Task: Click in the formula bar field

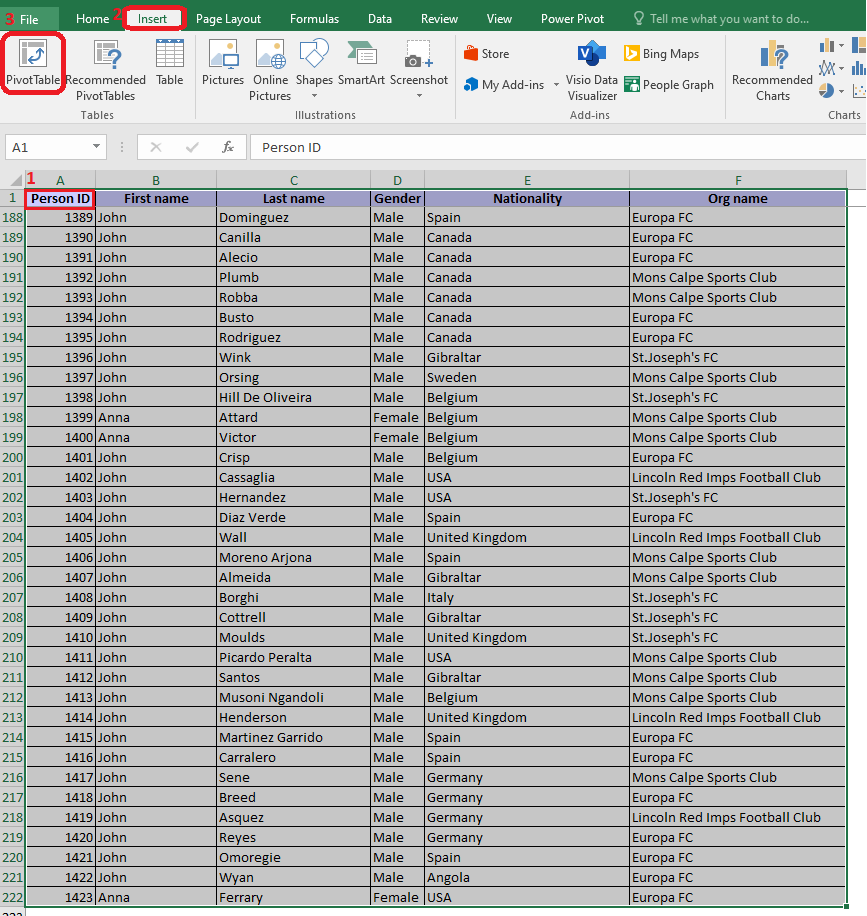Action: (550, 147)
